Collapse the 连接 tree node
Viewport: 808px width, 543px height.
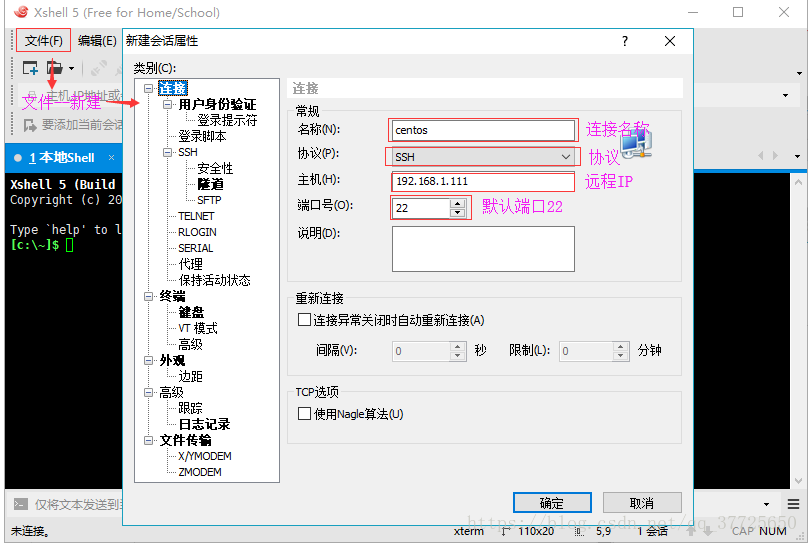[x=148, y=89]
